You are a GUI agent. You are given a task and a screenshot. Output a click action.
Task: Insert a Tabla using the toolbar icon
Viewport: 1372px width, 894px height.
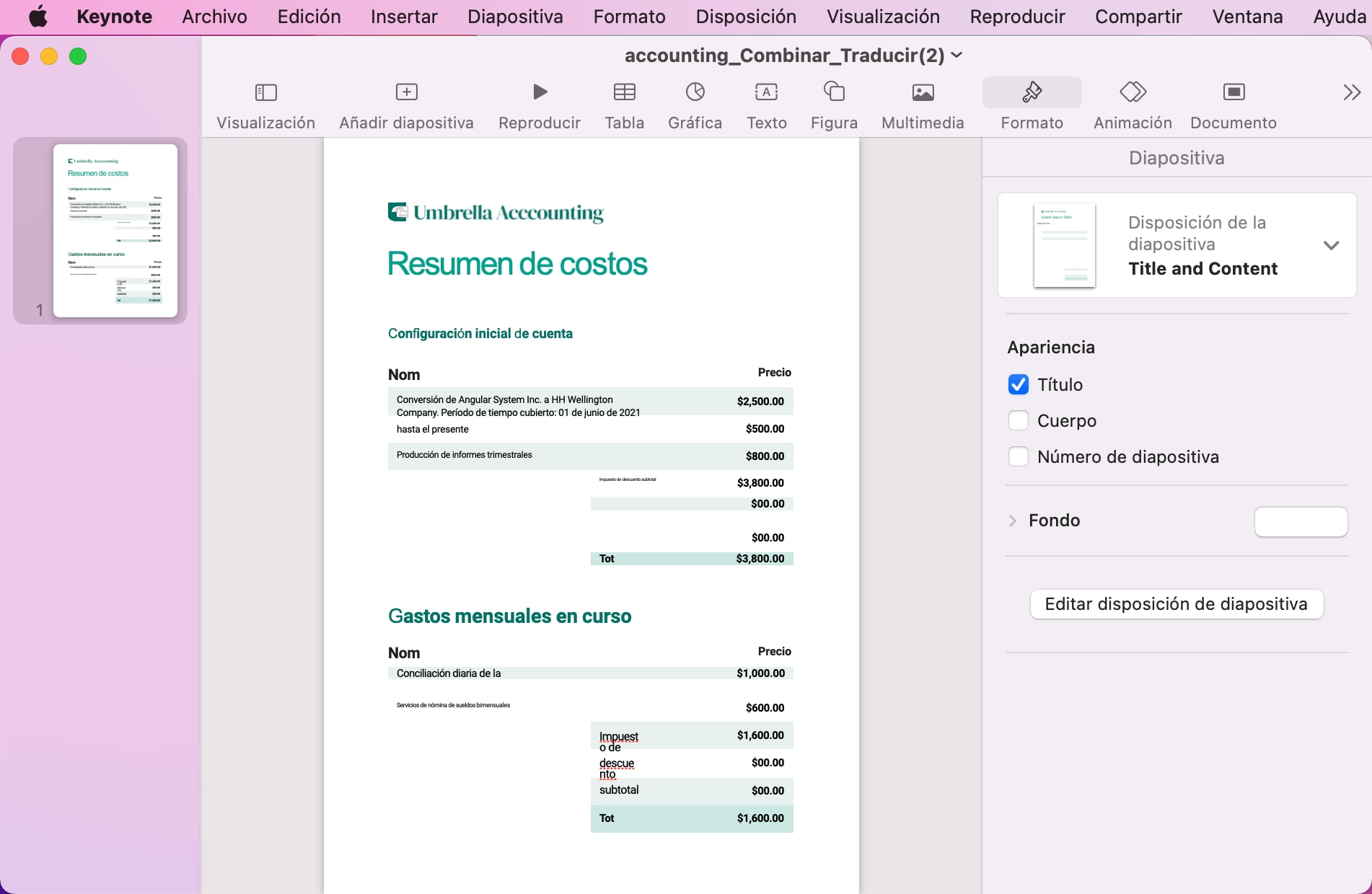tap(624, 92)
